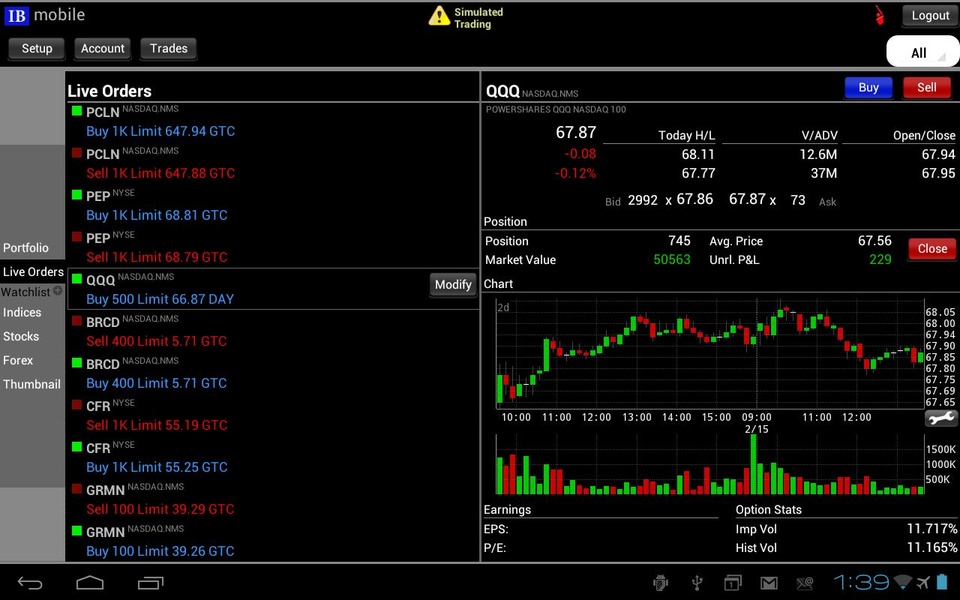Tap the battery status icon
This screenshot has width=960, height=600.
pyautogui.click(x=943, y=582)
